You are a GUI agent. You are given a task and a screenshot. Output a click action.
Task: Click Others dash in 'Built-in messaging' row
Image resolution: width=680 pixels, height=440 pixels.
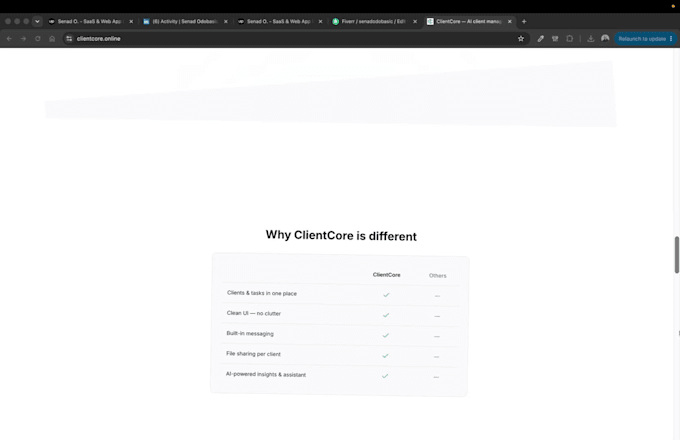point(437,336)
